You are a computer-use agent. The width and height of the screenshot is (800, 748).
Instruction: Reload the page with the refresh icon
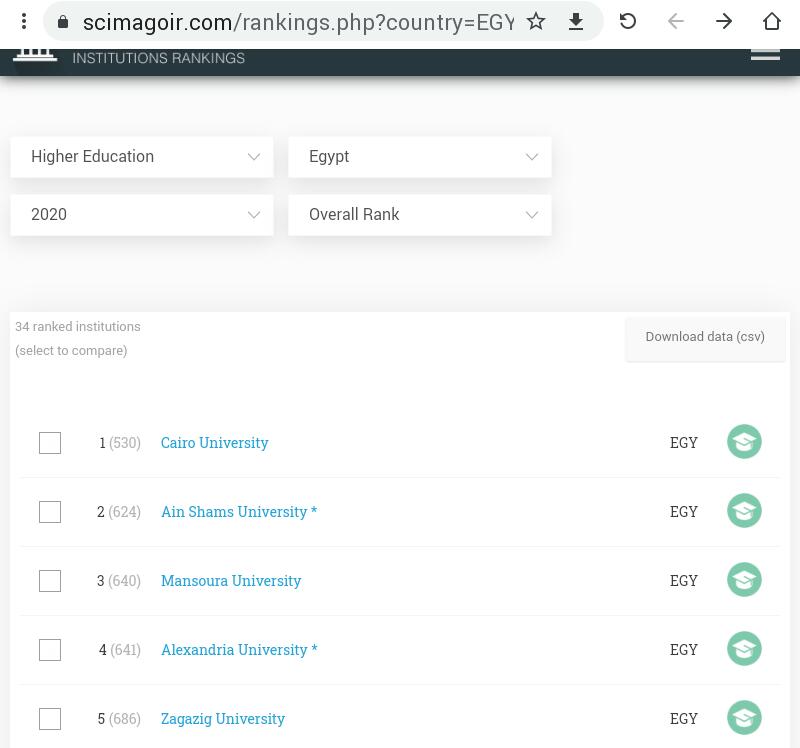(x=628, y=21)
